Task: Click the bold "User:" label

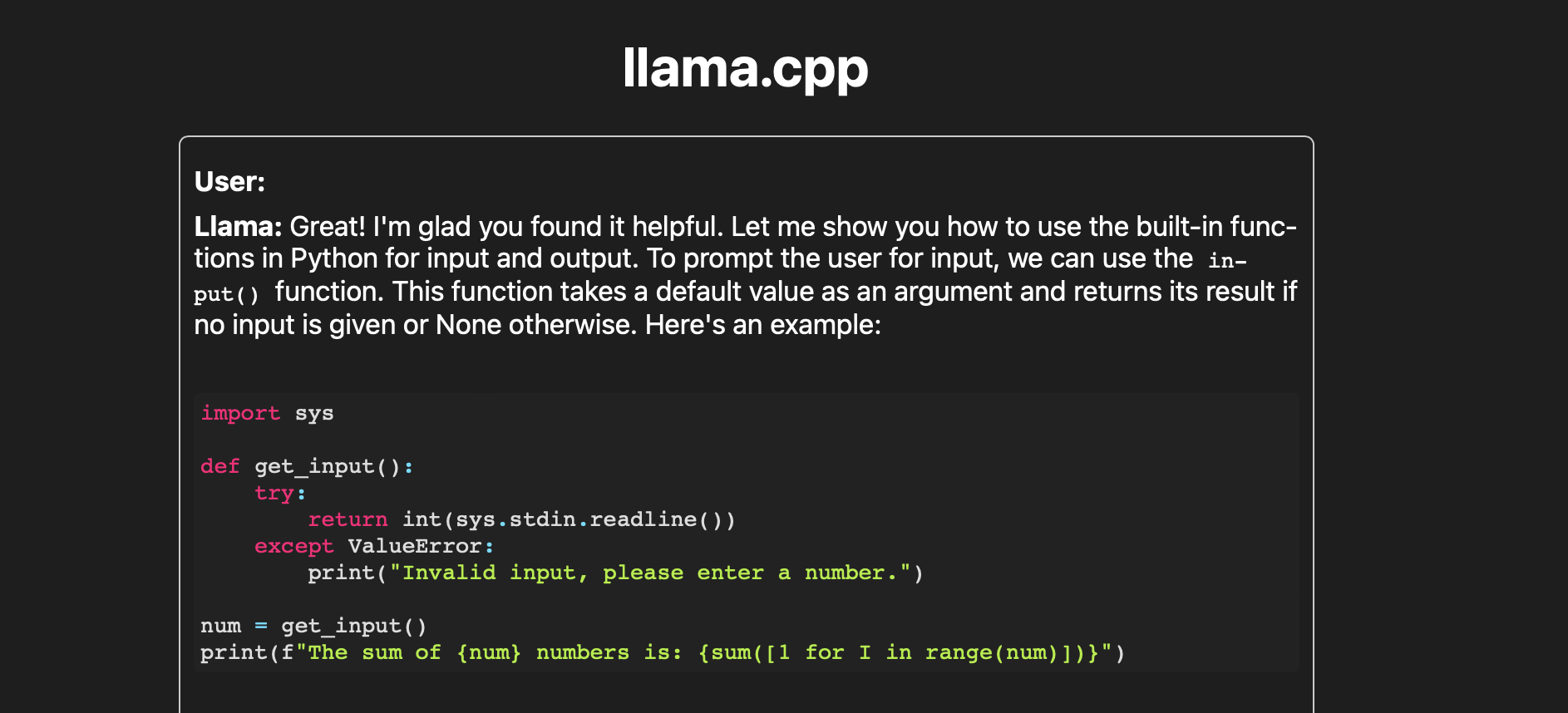Action: [229, 181]
